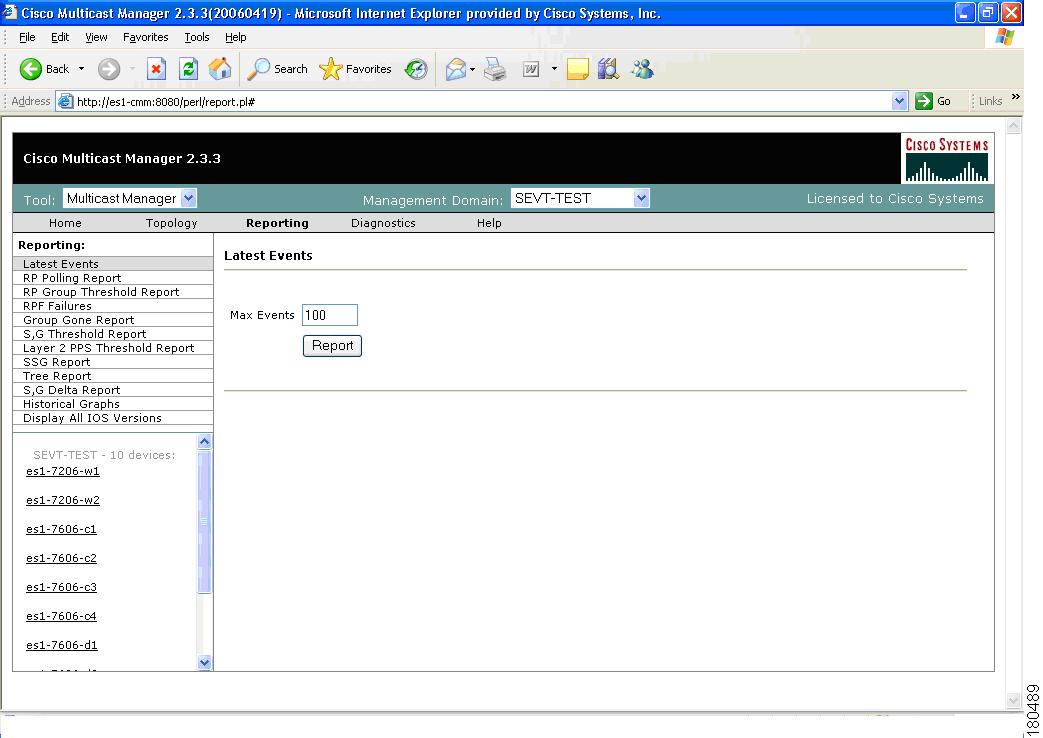Image resolution: width=1043 pixels, height=738 pixels.
Task: Open Display All IOS Versions
Action: click(113, 418)
